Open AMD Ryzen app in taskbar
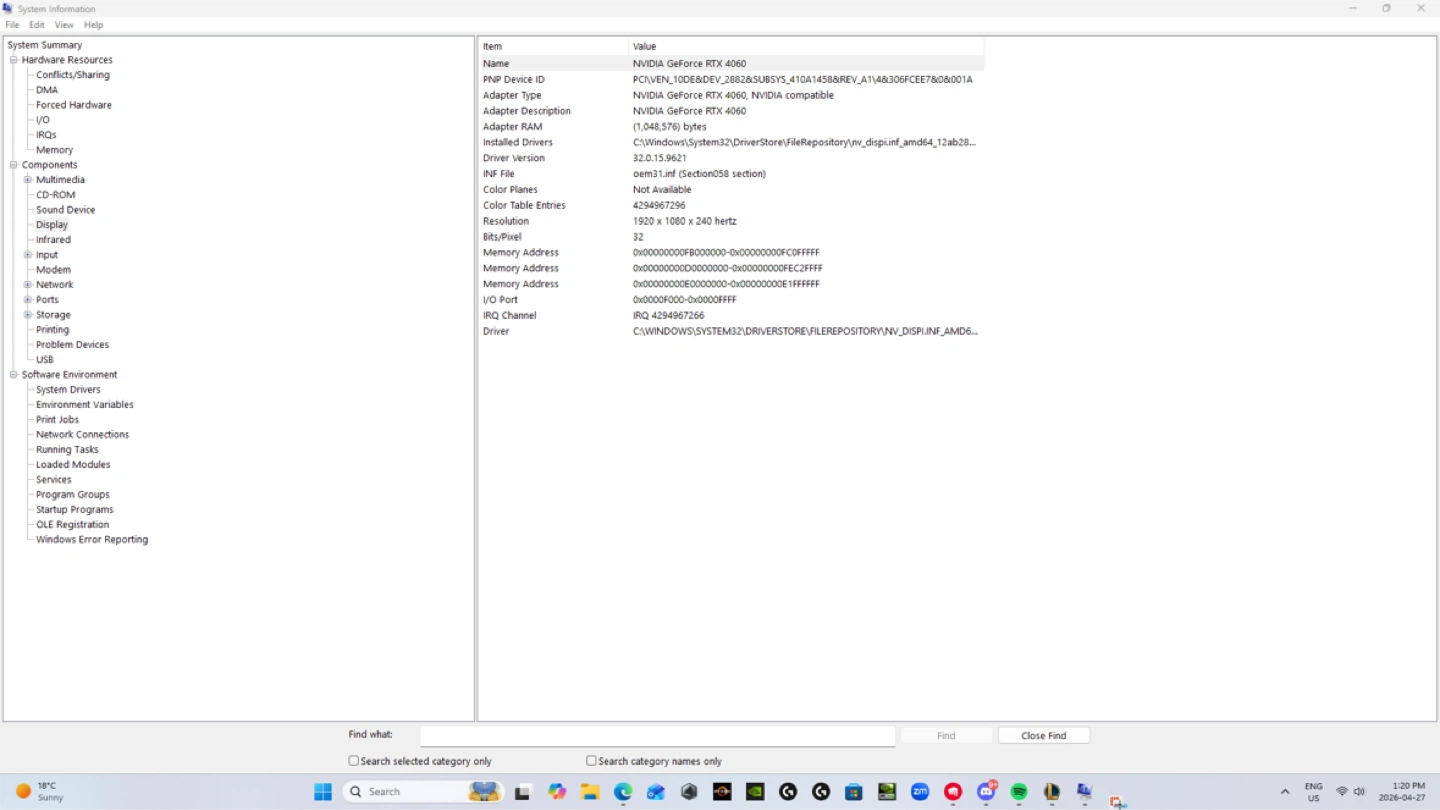Viewport: 1440px width, 810px height. (722, 792)
